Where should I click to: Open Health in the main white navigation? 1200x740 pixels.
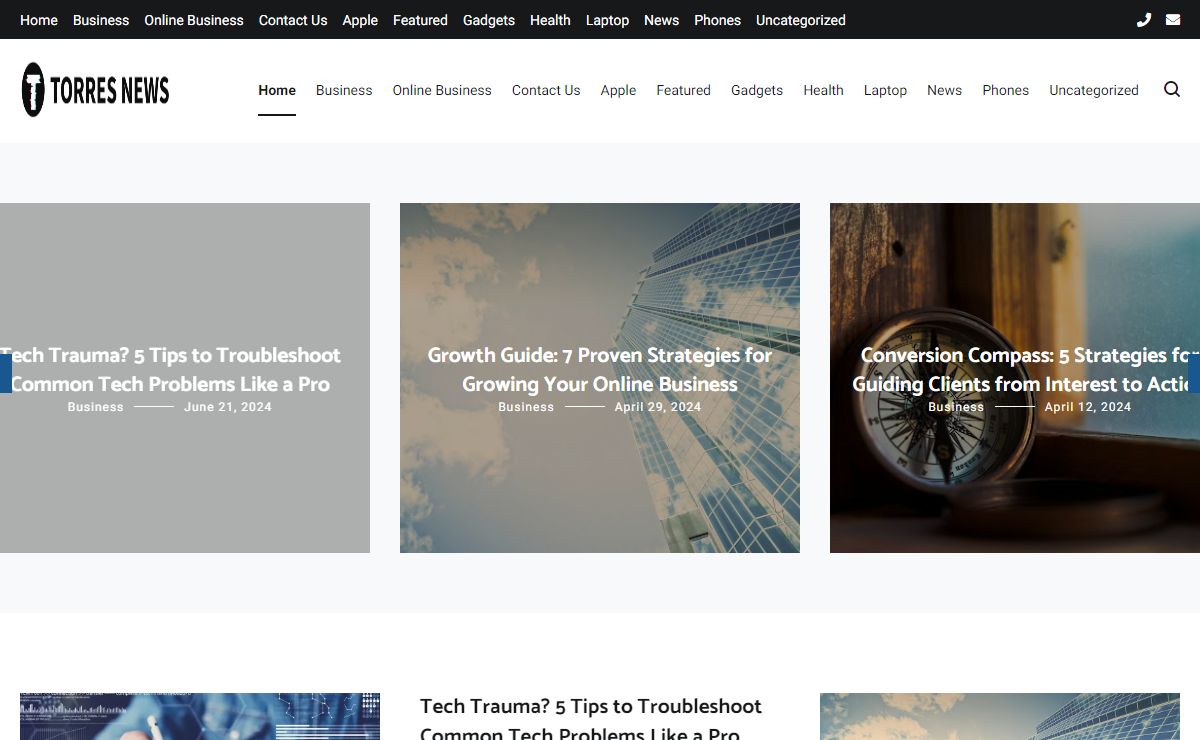tap(824, 90)
